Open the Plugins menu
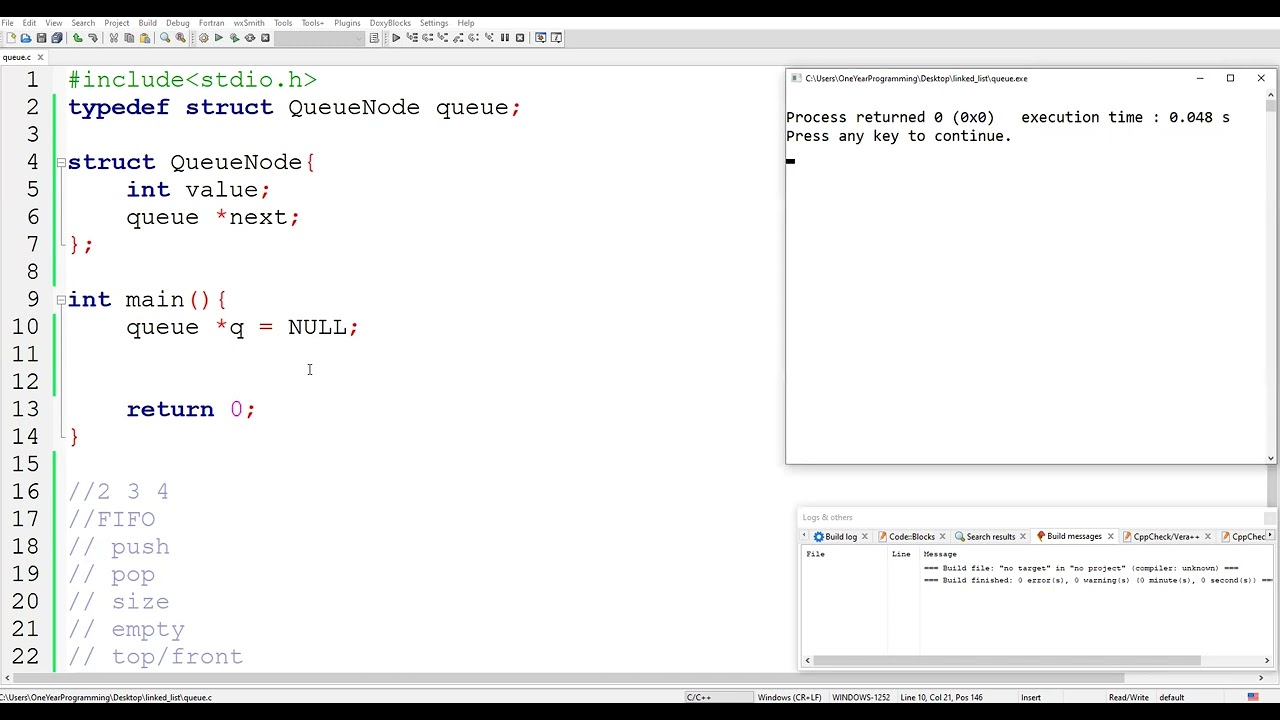 [347, 22]
